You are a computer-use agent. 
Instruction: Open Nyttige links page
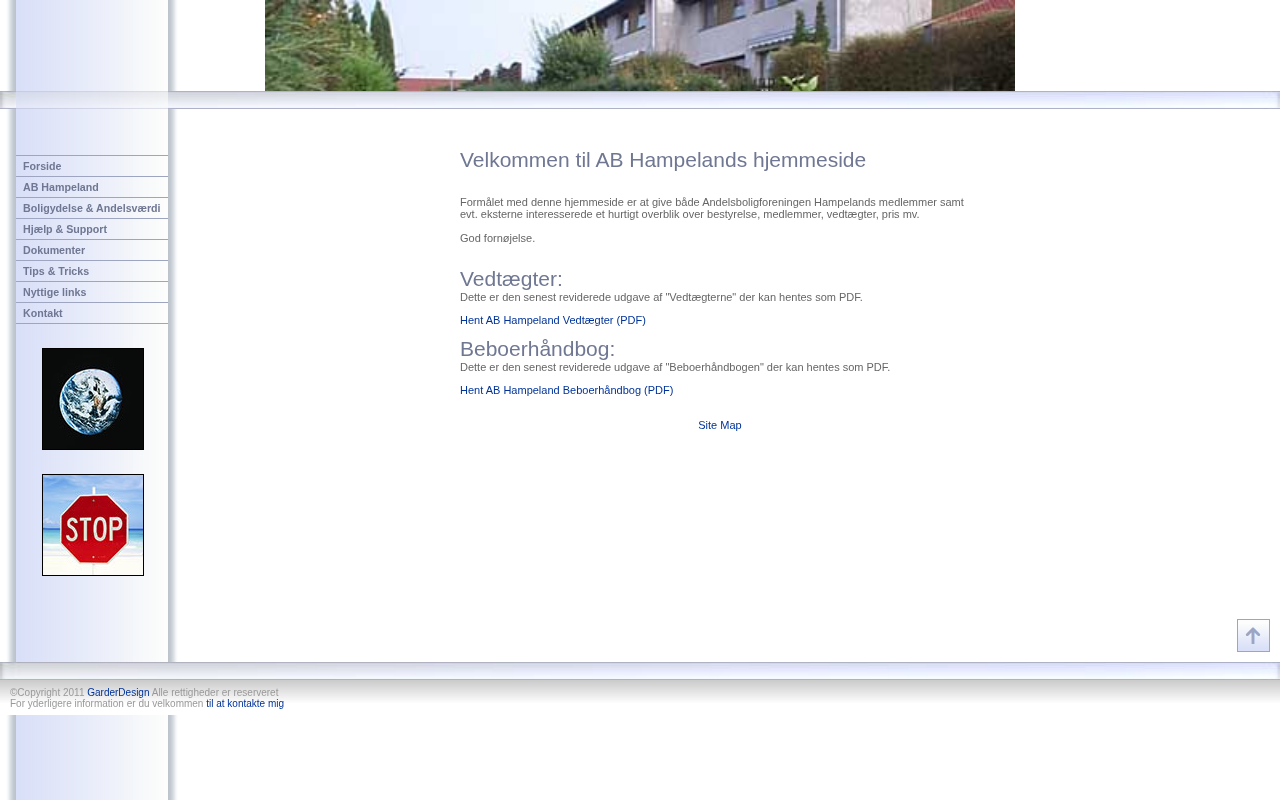pyautogui.click(x=92, y=292)
